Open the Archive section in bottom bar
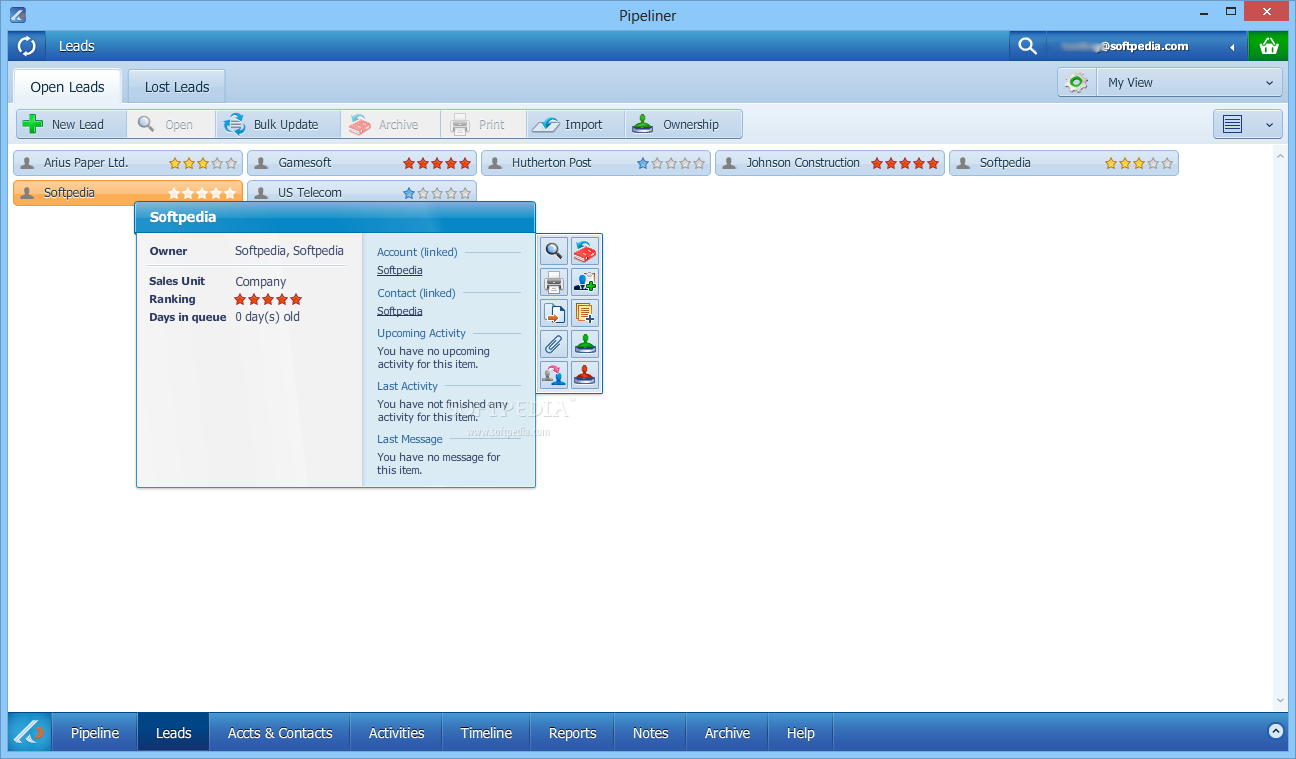Screen dimensions: 1296x759 (727, 733)
